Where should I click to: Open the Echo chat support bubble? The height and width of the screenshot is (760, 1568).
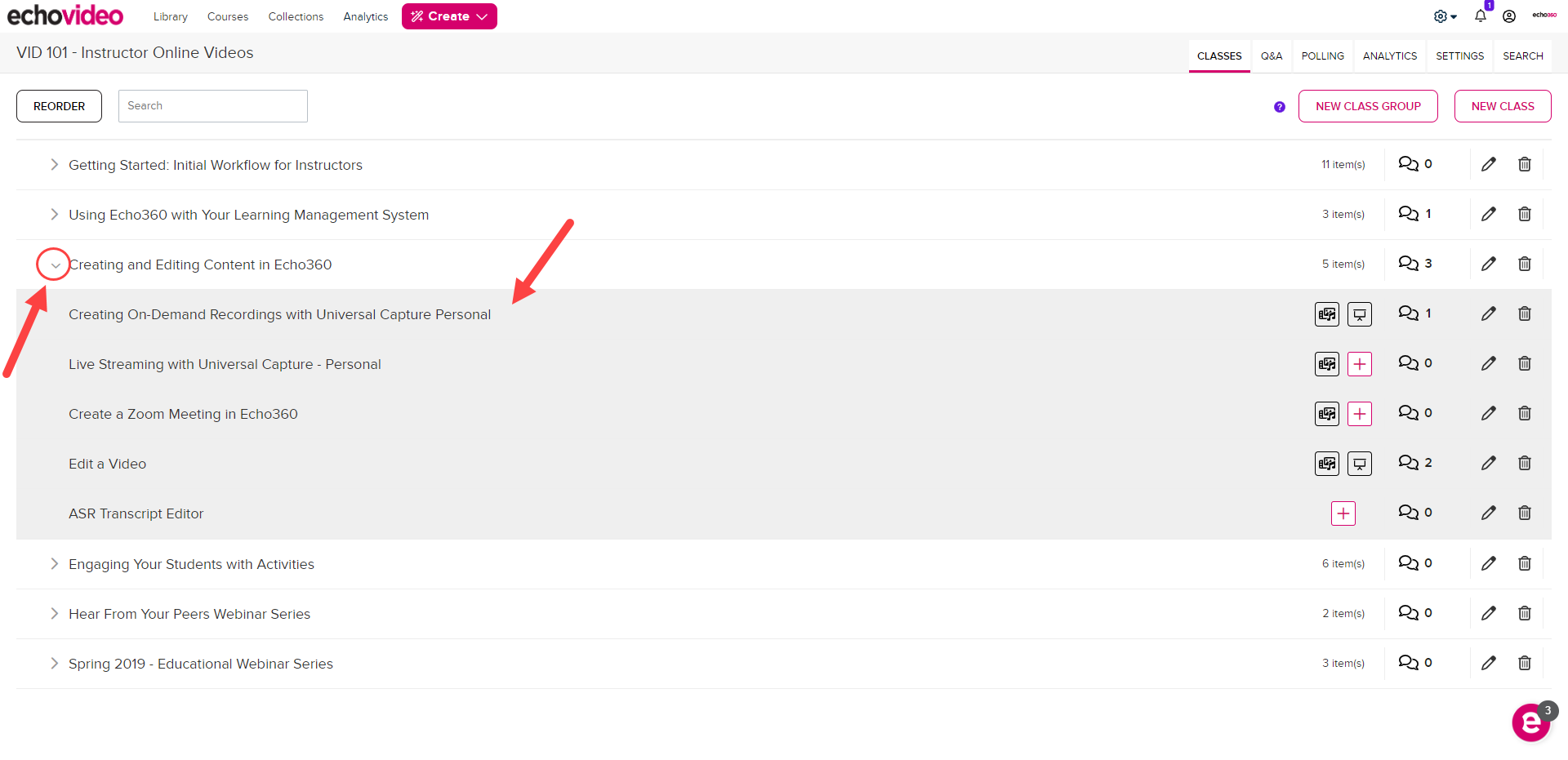(1531, 722)
